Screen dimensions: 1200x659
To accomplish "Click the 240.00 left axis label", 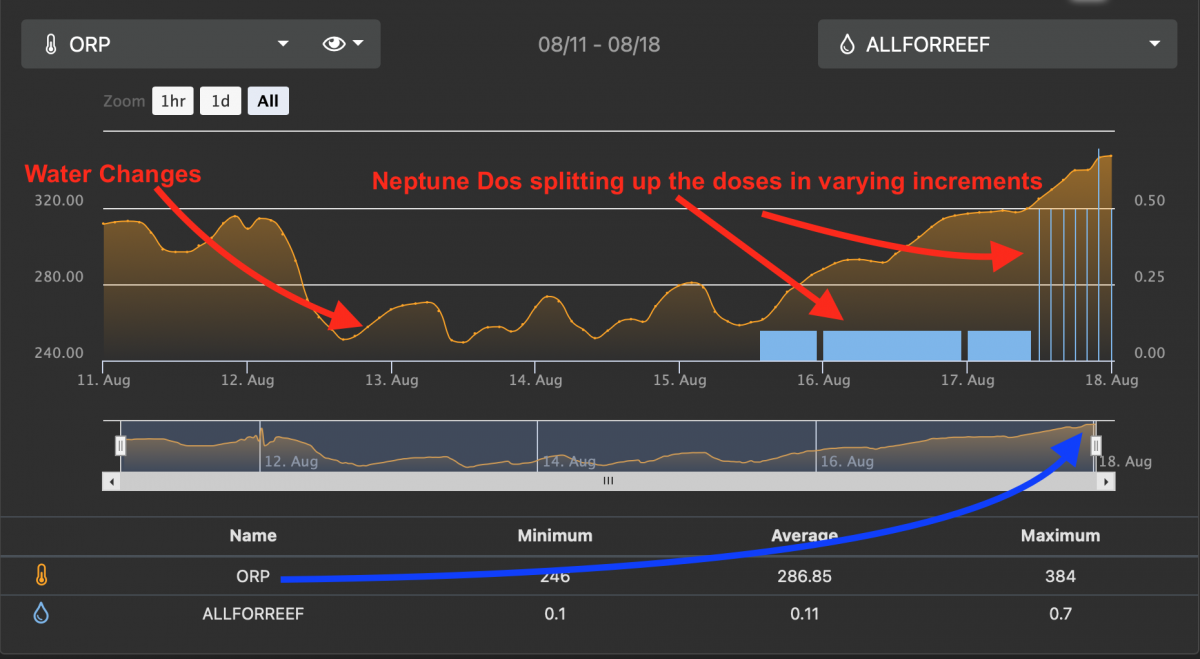I will [x=60, y=353].
